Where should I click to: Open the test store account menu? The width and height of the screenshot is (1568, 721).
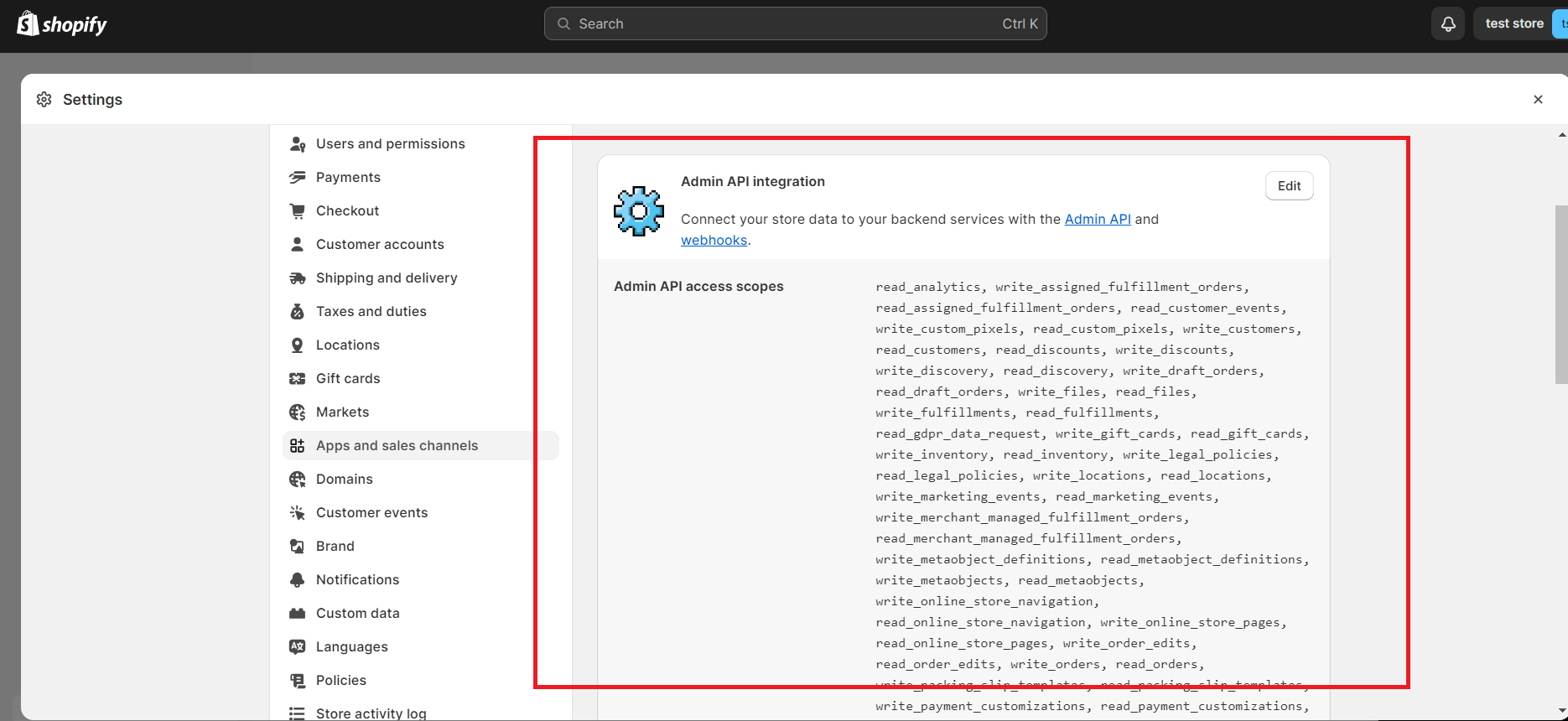click(x=1520, y=23)
